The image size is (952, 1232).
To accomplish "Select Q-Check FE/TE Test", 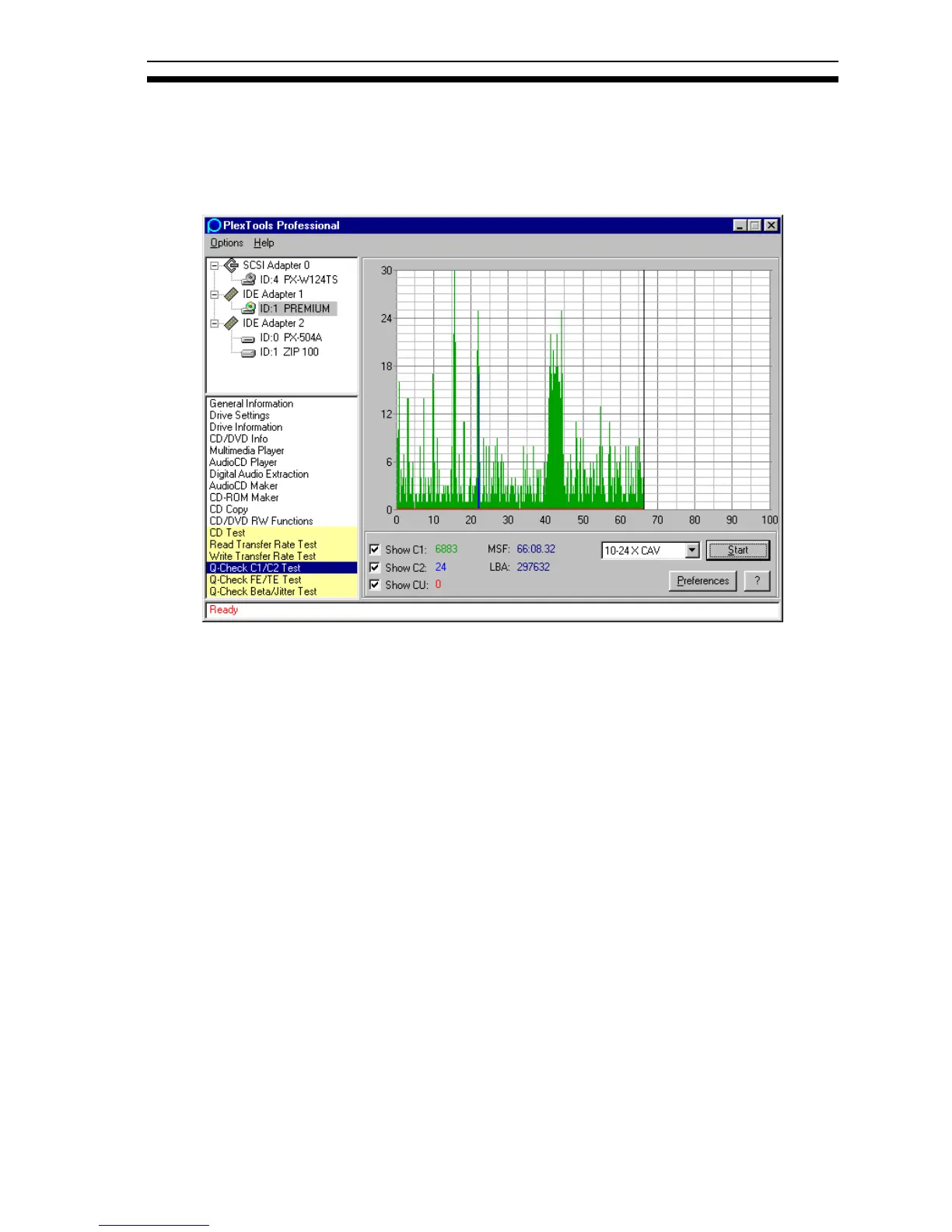I will pyautogui.click(x=255, y=579).
